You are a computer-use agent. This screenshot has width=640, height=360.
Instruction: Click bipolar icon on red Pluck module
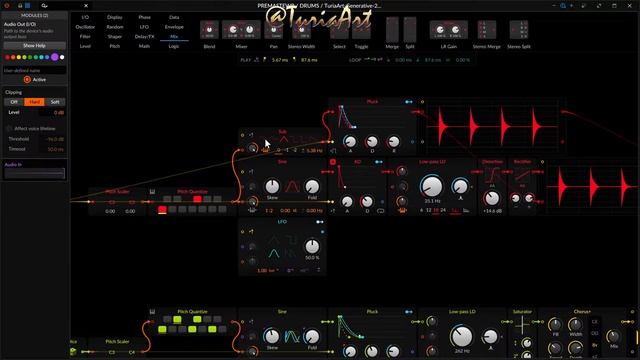point(409,102)
